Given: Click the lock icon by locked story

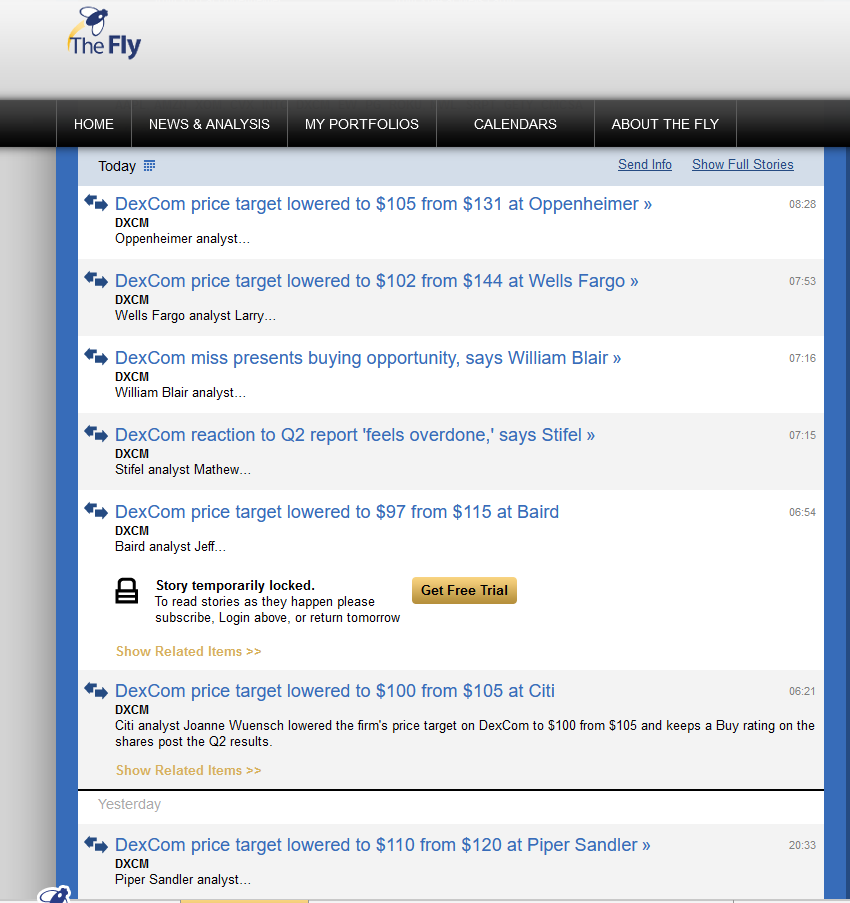Looking at the screenshot, I should 127,591.
